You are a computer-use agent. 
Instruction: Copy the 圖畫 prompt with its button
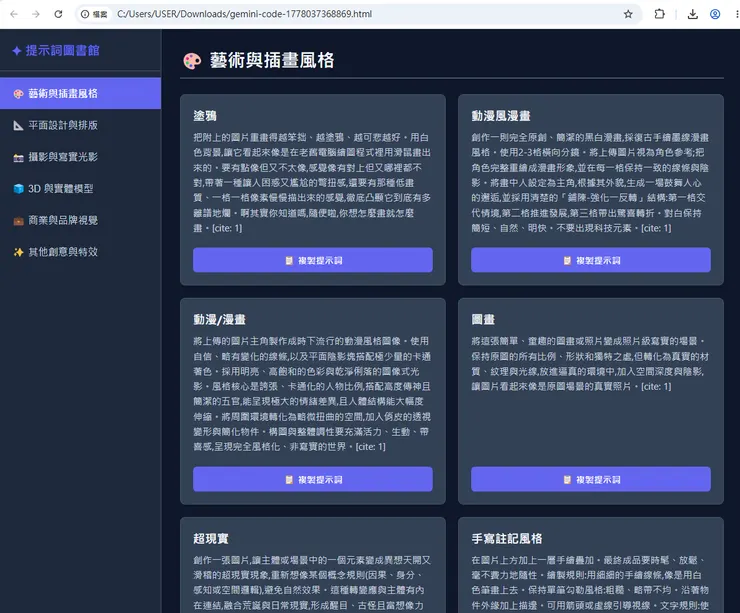click(590, 479)
